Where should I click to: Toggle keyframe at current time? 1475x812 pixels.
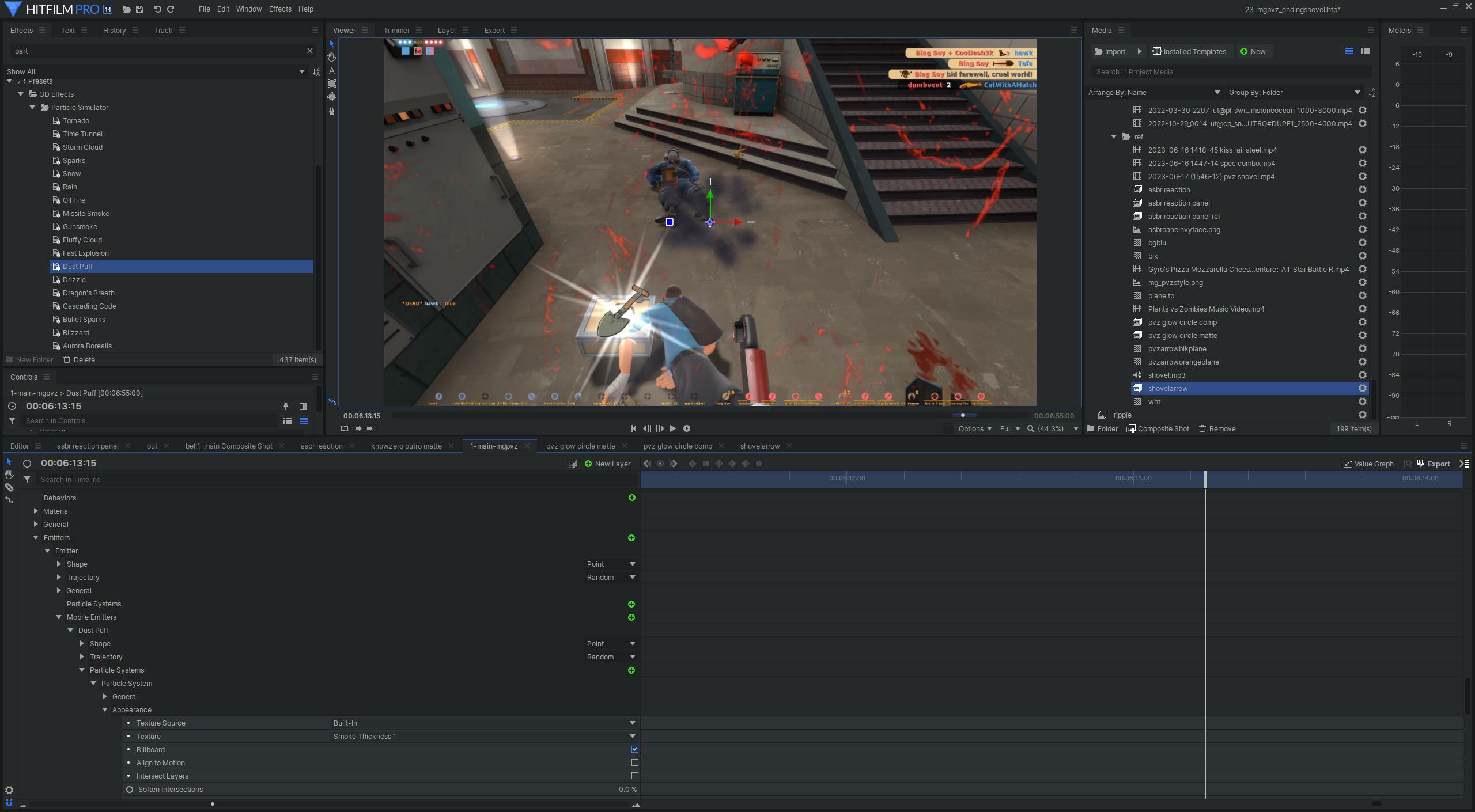pyautogui.click(x=660, y=464)
